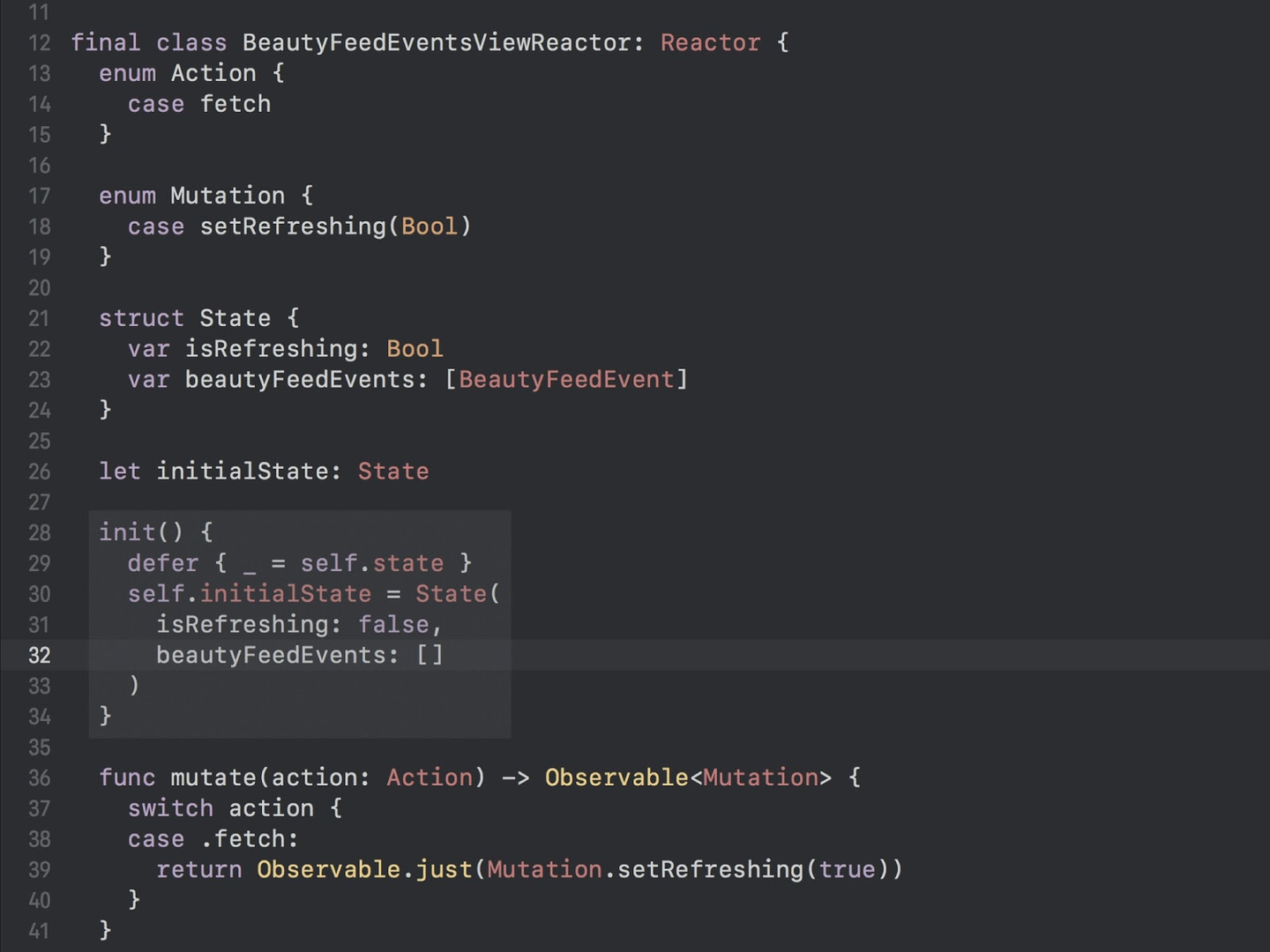Image resolution: width=1270 pixels, height=952 pixels.
Task: Click line number 17 in the gutter
Action: (x=40, y=196)
